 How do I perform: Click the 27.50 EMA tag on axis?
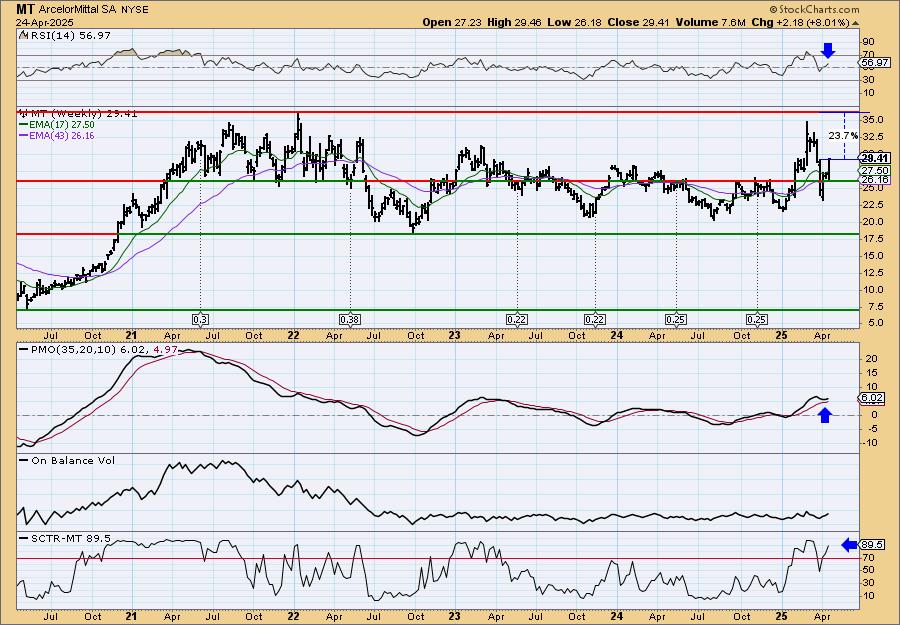pos(875,170)
